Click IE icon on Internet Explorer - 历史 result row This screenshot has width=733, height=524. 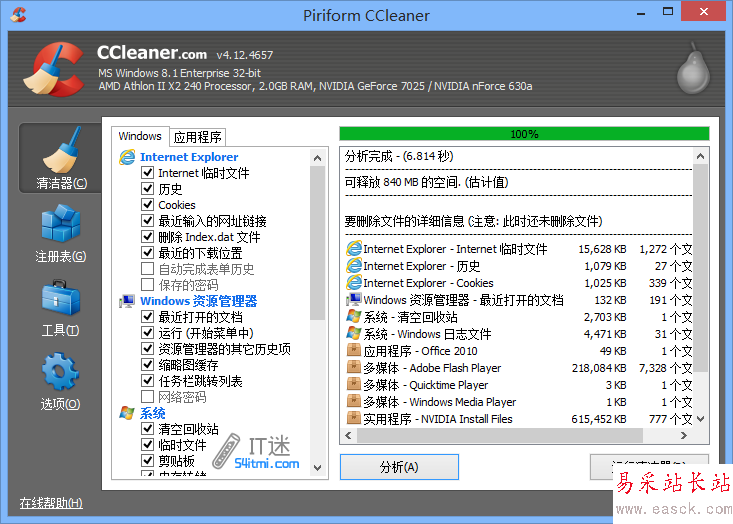point(354,266)
